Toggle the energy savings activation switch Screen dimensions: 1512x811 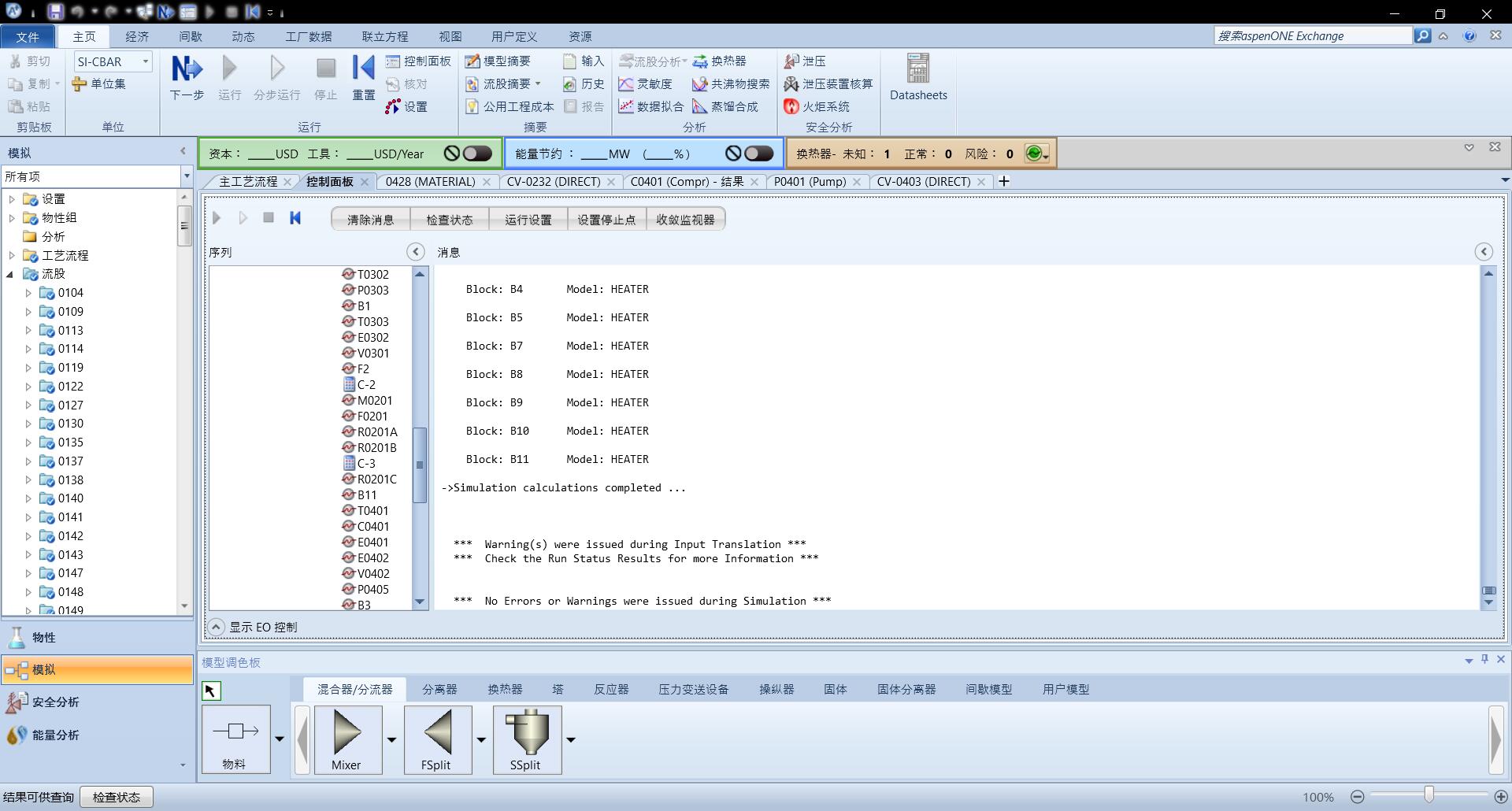(758, 154)
